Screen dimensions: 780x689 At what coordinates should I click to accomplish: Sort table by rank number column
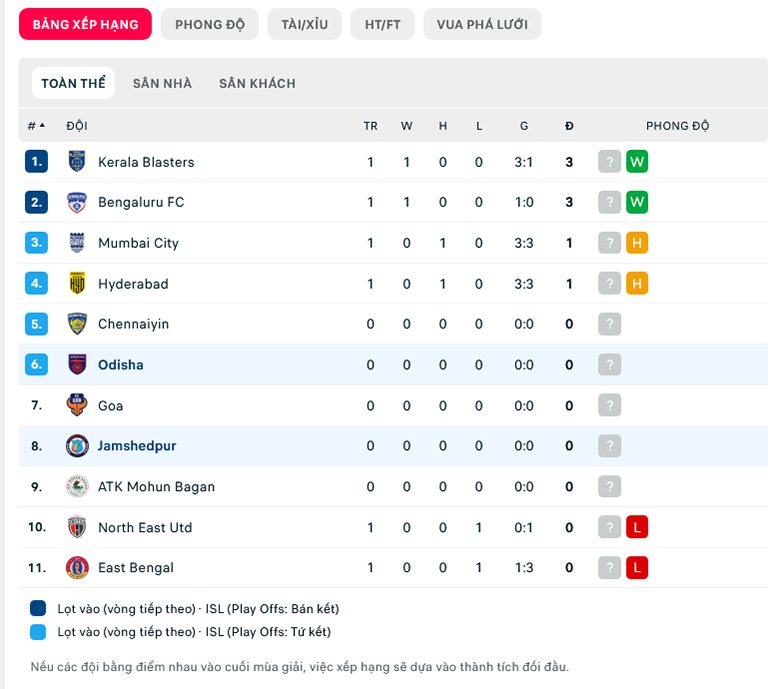36,126
